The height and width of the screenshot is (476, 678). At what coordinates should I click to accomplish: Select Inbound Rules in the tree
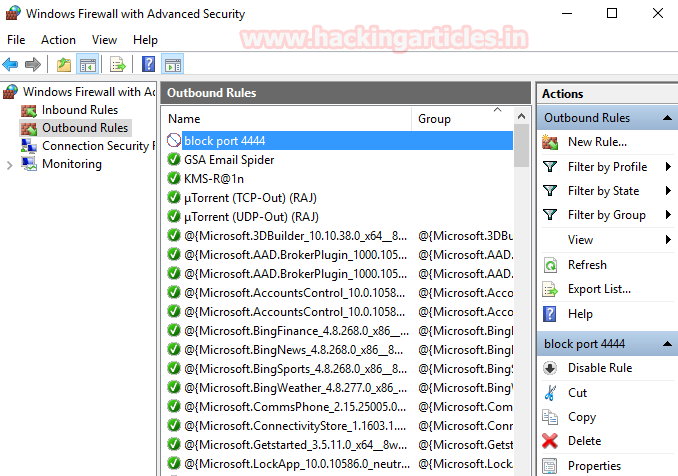point(79,110)
